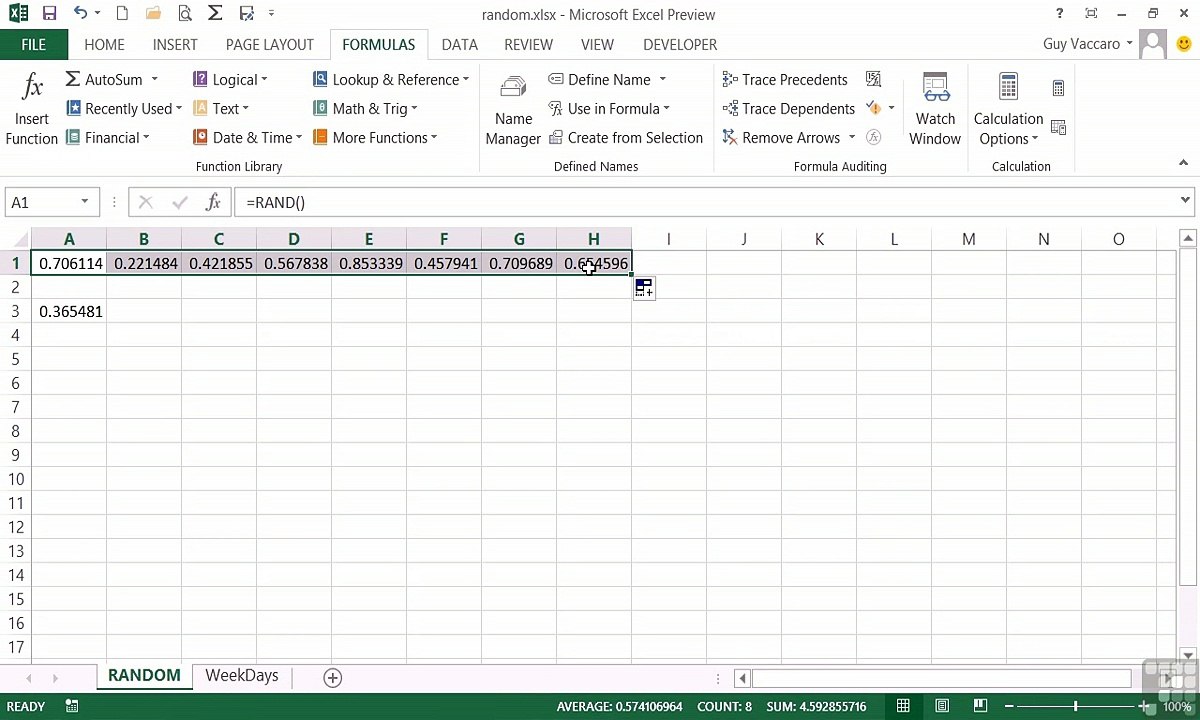Open the Watch Window
1200x720 pixels.
(935, 110)
